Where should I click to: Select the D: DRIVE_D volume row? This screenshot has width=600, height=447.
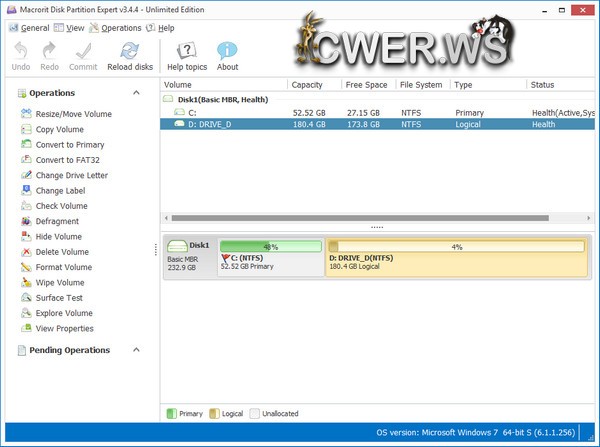[377, 124]
